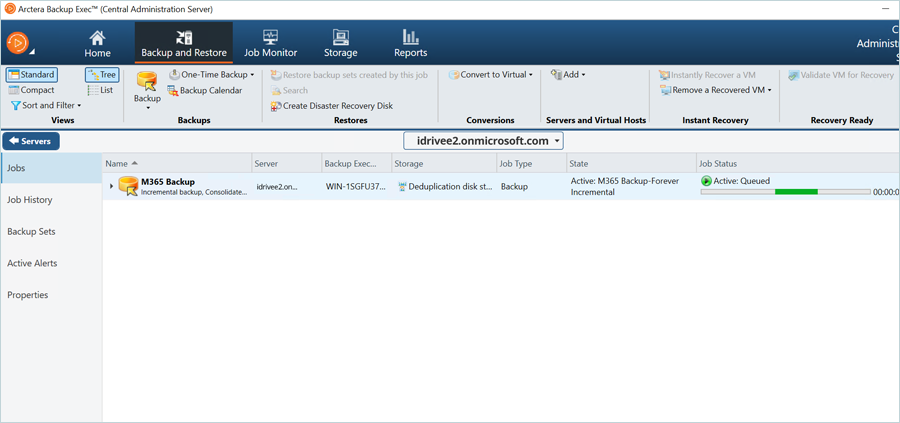This screenshot has height=423, width=900.
Task: Click the Backup Exec orange logo button
Action: pos(18,43)
